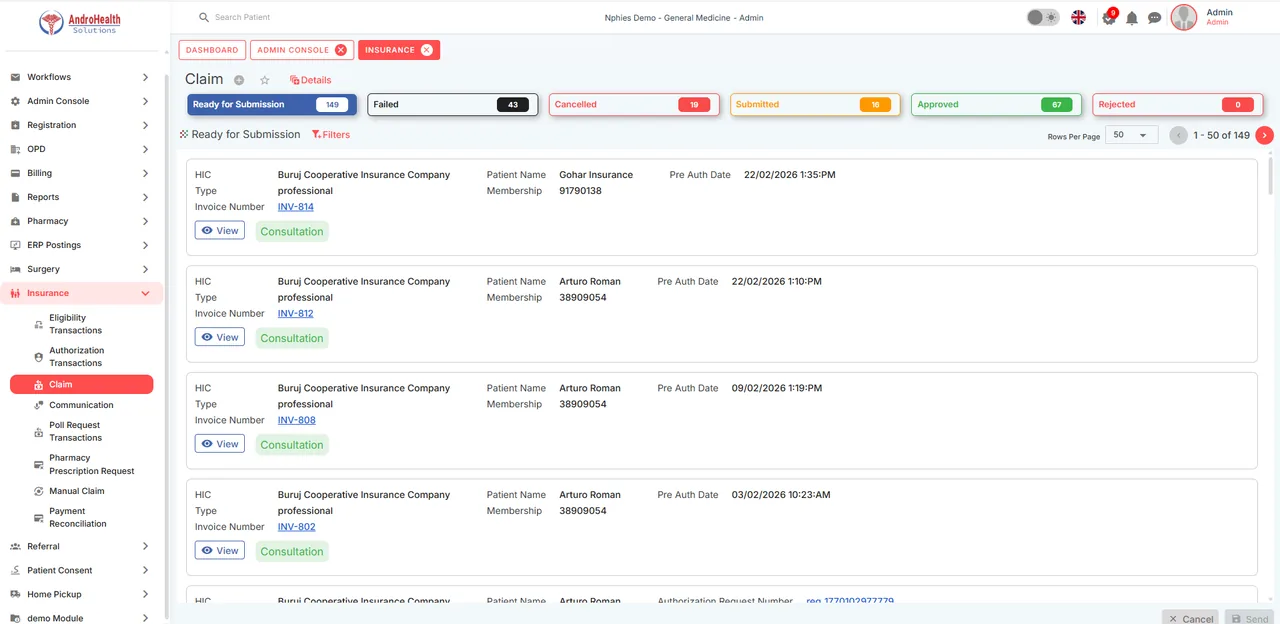Expand the Billing menu chevron
The width and height of the screenshot is (1280, 624).
point(145,173)
